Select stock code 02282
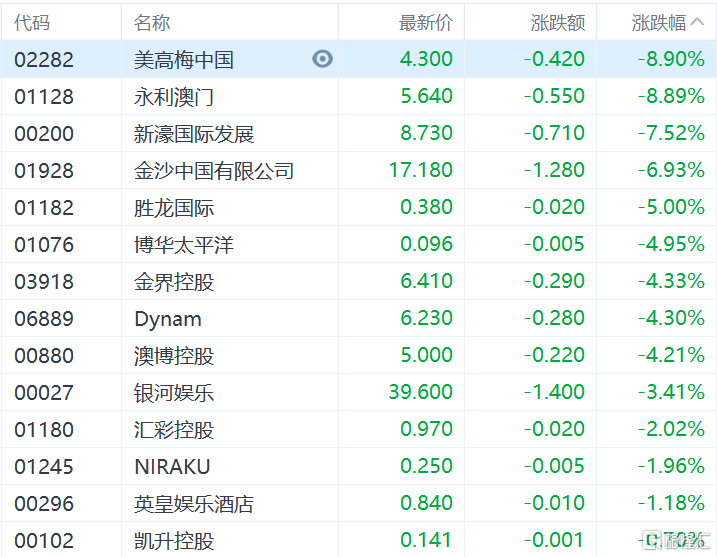717x557 pixels. [x=44, y=59]
